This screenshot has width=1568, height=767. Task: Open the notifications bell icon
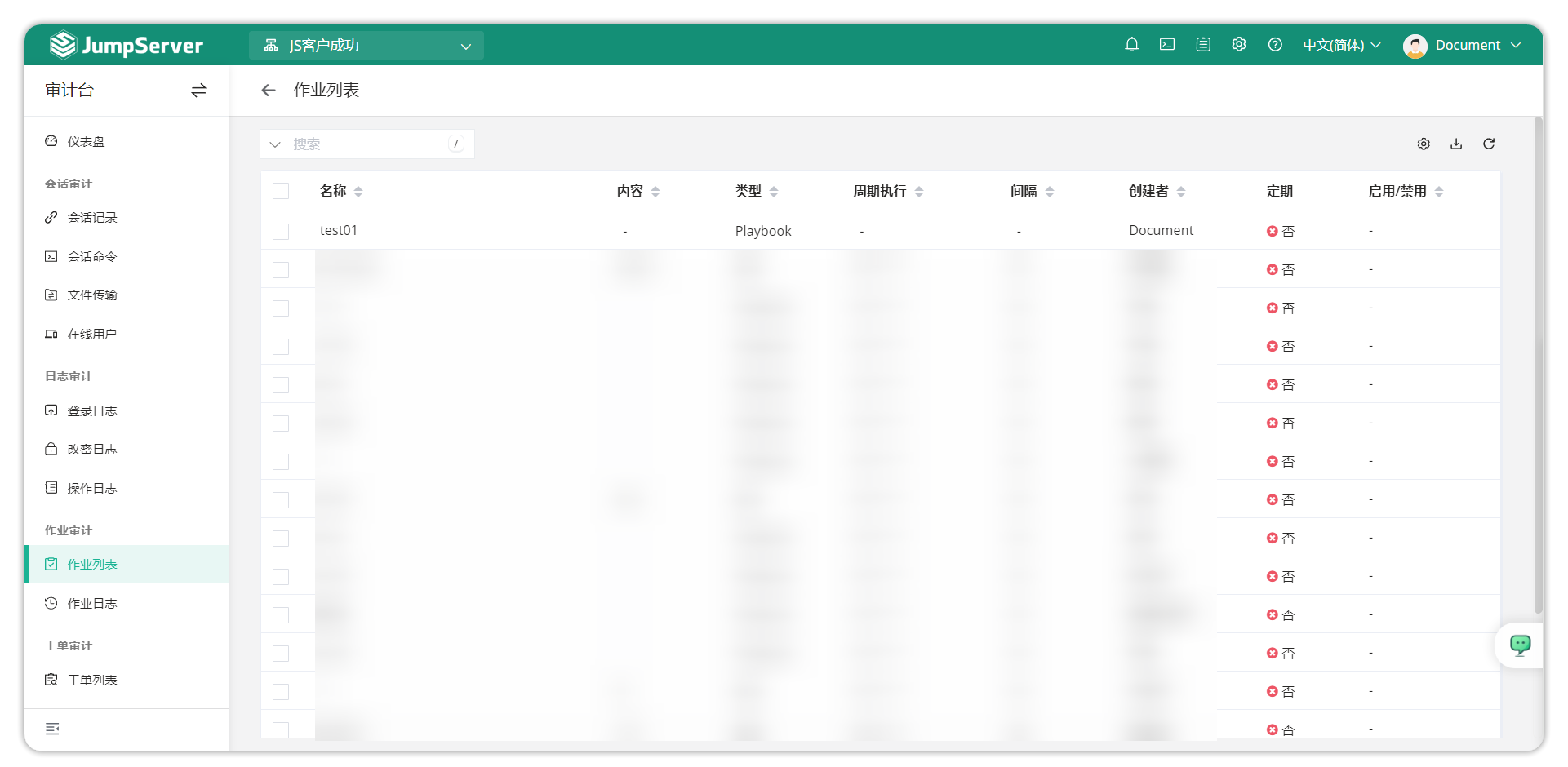tap(1131, 45)
